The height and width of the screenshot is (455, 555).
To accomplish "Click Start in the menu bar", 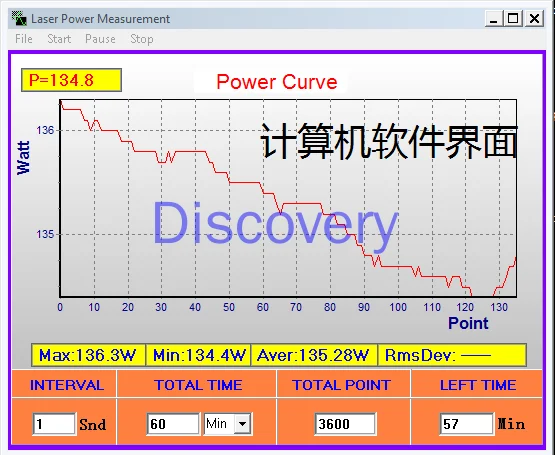I will click(59, 39).
